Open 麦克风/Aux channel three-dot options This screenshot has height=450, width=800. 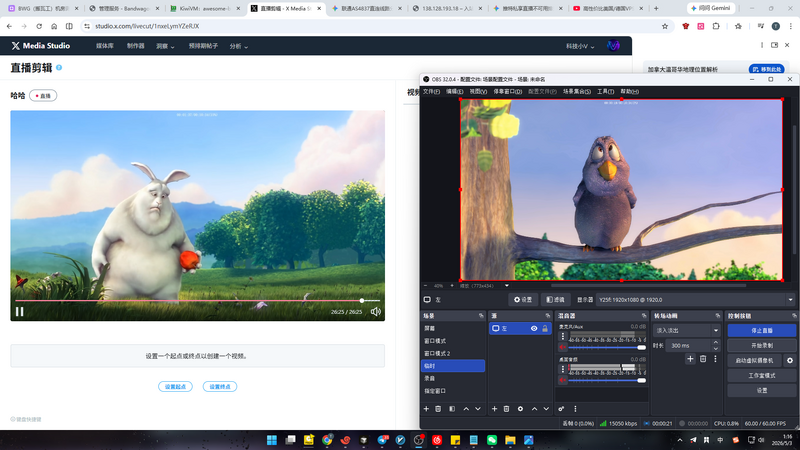(x=563, y=336)
